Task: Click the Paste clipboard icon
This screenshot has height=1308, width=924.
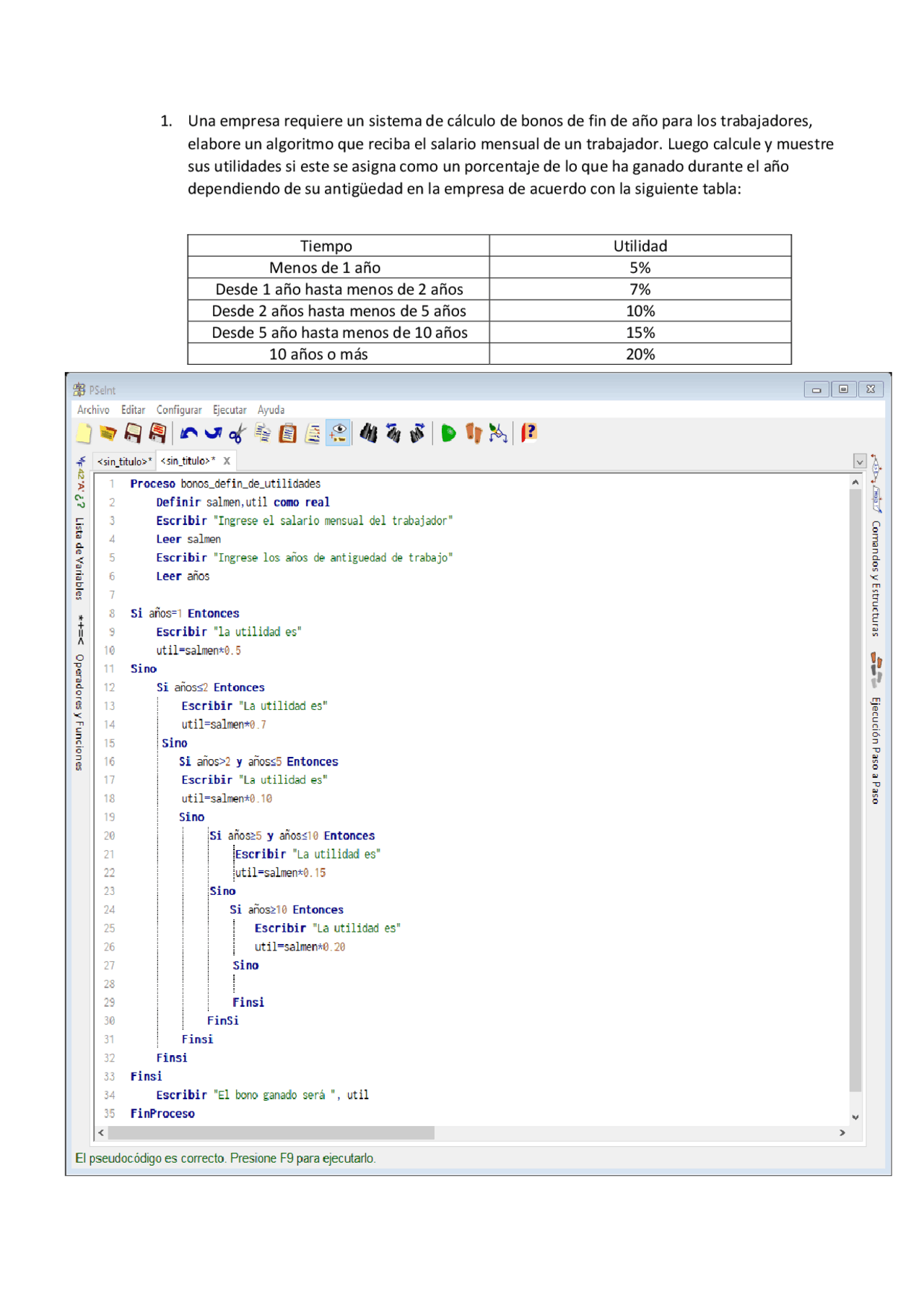Action: click(288, 433)
